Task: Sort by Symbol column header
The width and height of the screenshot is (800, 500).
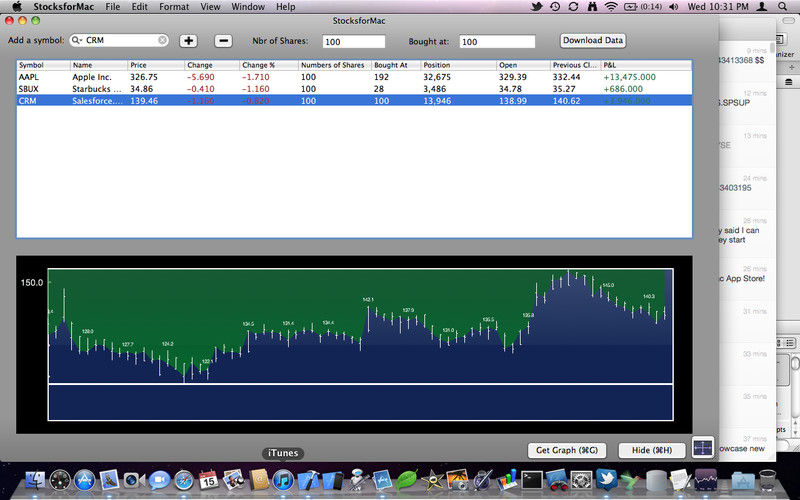Action: click(x=43, y=65)
